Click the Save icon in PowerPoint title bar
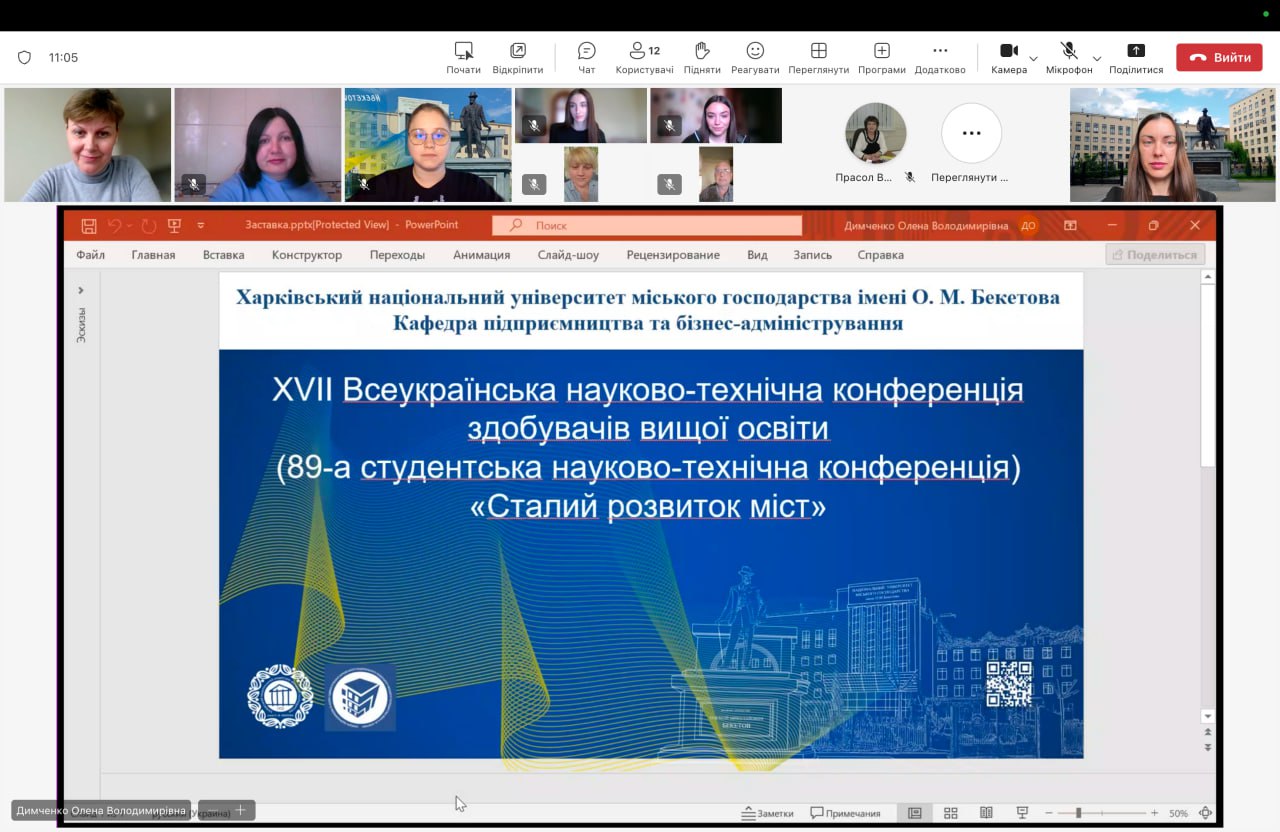The height and width of the screenshot is (832, 1280). (89, 225)
